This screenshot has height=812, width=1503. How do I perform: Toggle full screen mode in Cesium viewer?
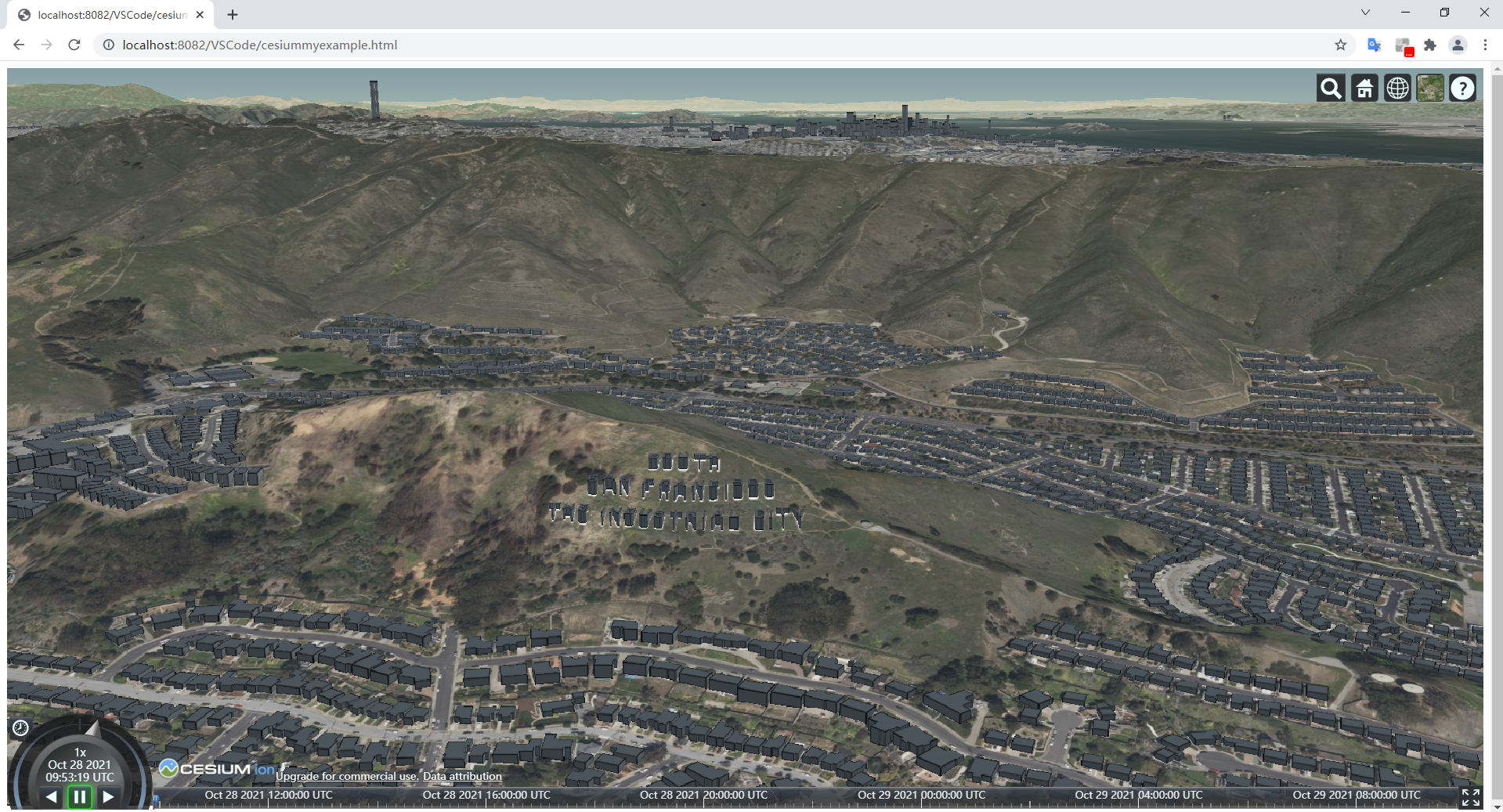pos(1470,797)
